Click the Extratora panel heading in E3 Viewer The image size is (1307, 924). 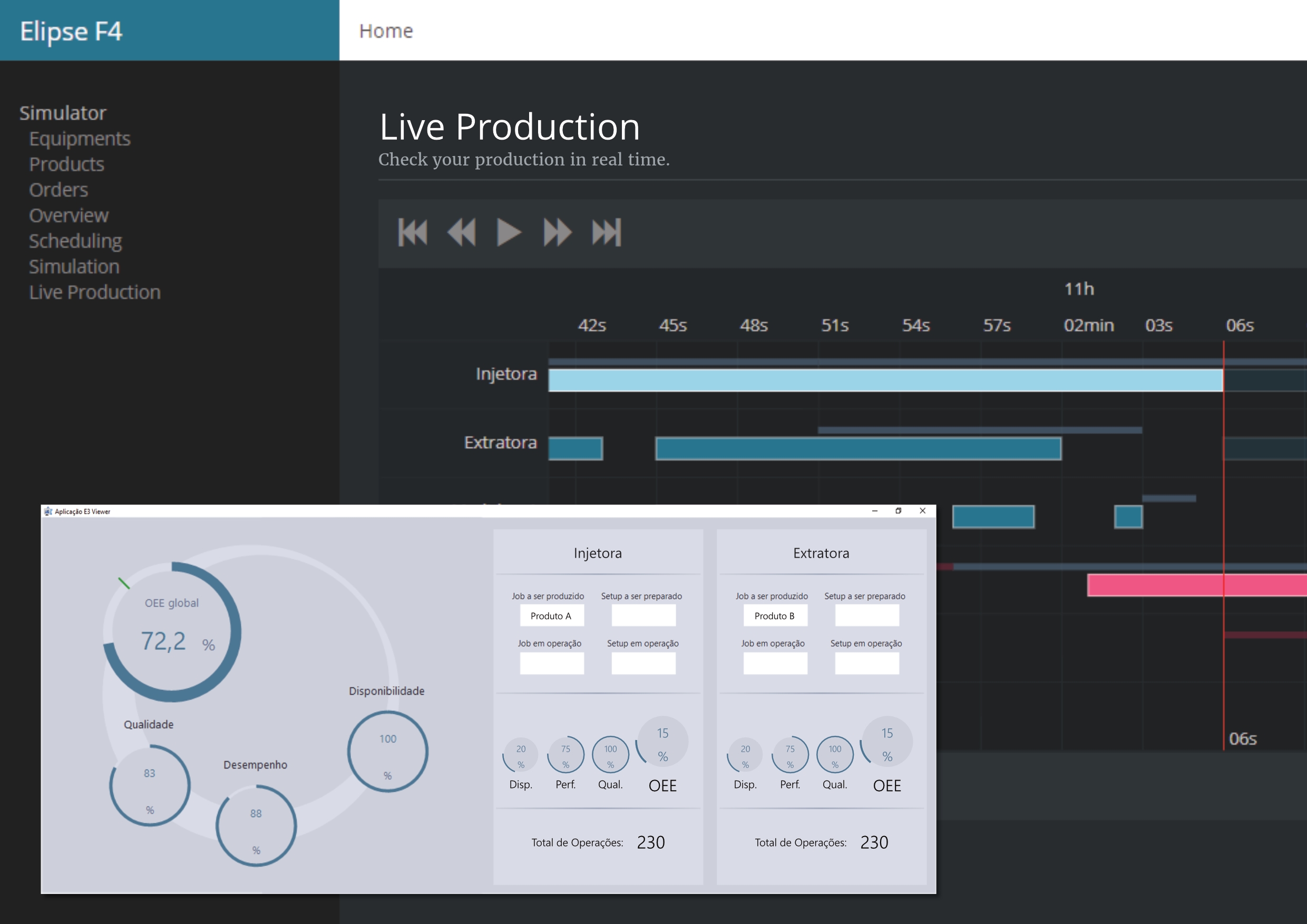(x=821, y=553)
